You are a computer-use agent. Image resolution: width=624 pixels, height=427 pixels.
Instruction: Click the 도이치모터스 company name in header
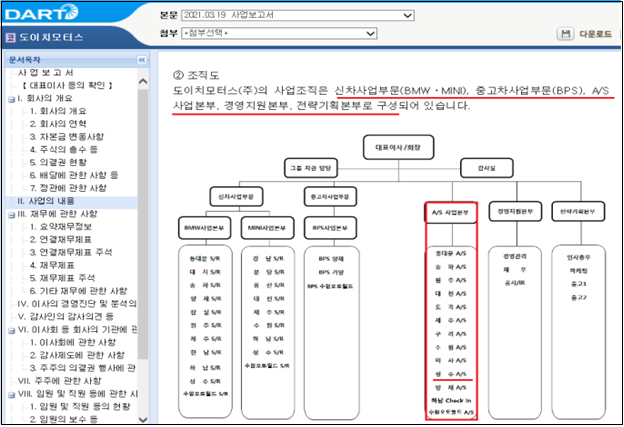click(51, 38)
